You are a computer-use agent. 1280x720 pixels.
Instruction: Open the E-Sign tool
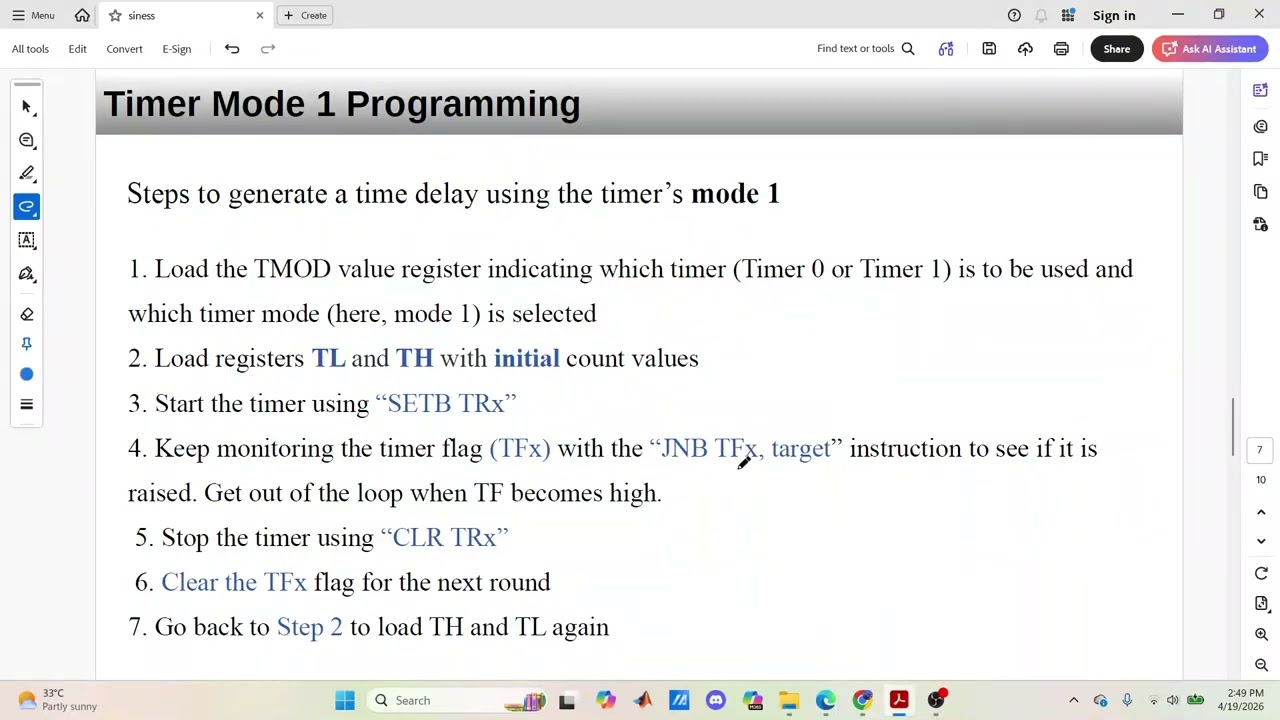(x=176, y=48)
